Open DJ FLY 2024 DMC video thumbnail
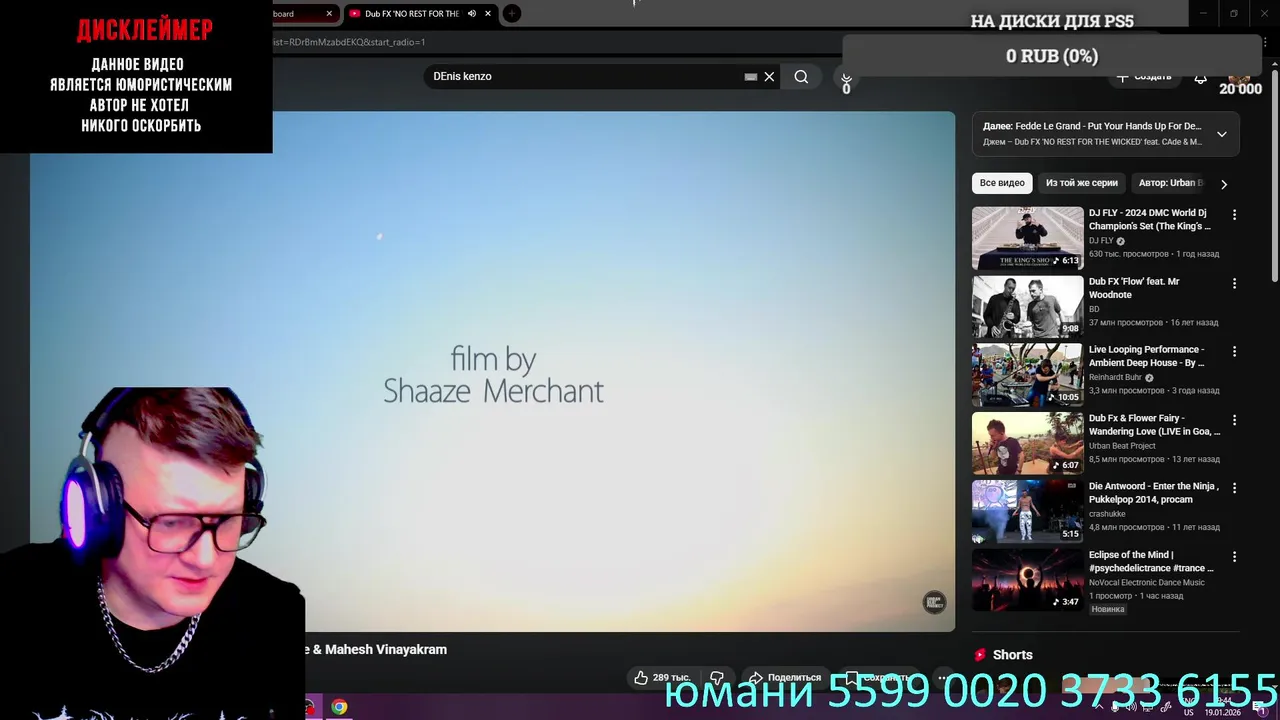Screen dimensions: 1280x720 tap(1027, 238)
